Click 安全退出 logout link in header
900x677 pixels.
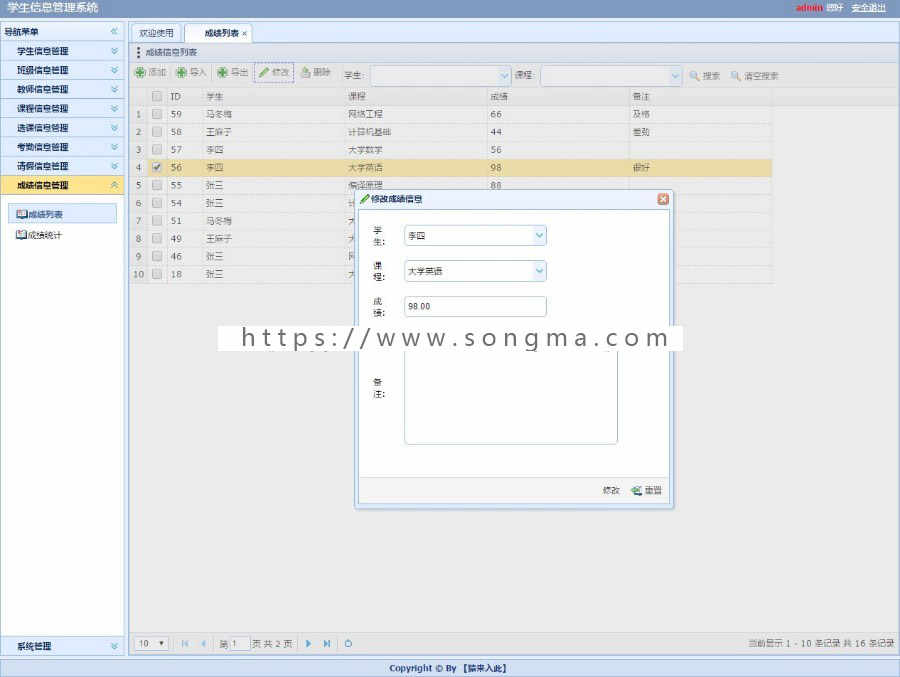click(868, 7)
